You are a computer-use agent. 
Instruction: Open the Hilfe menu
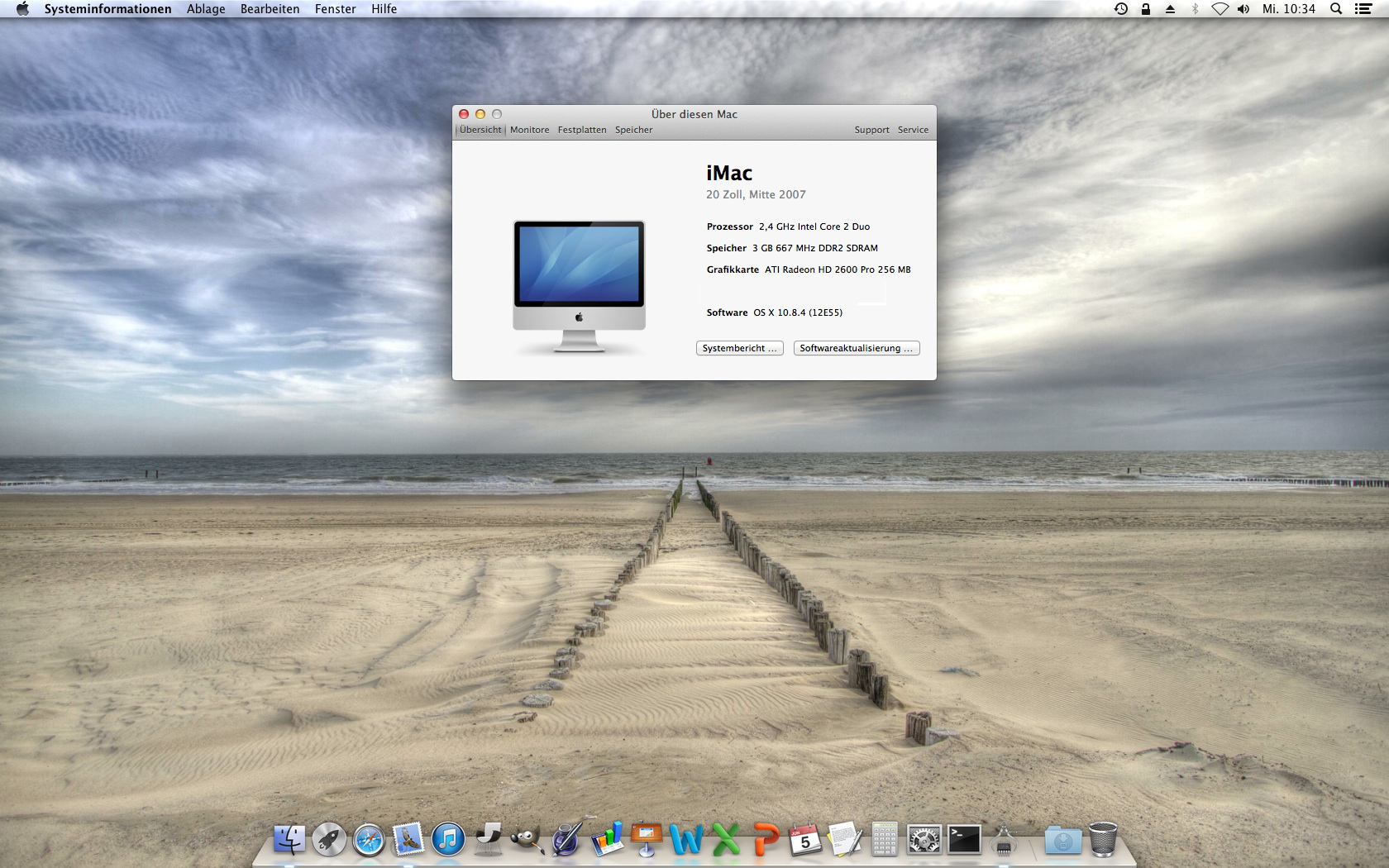(384, 9)
